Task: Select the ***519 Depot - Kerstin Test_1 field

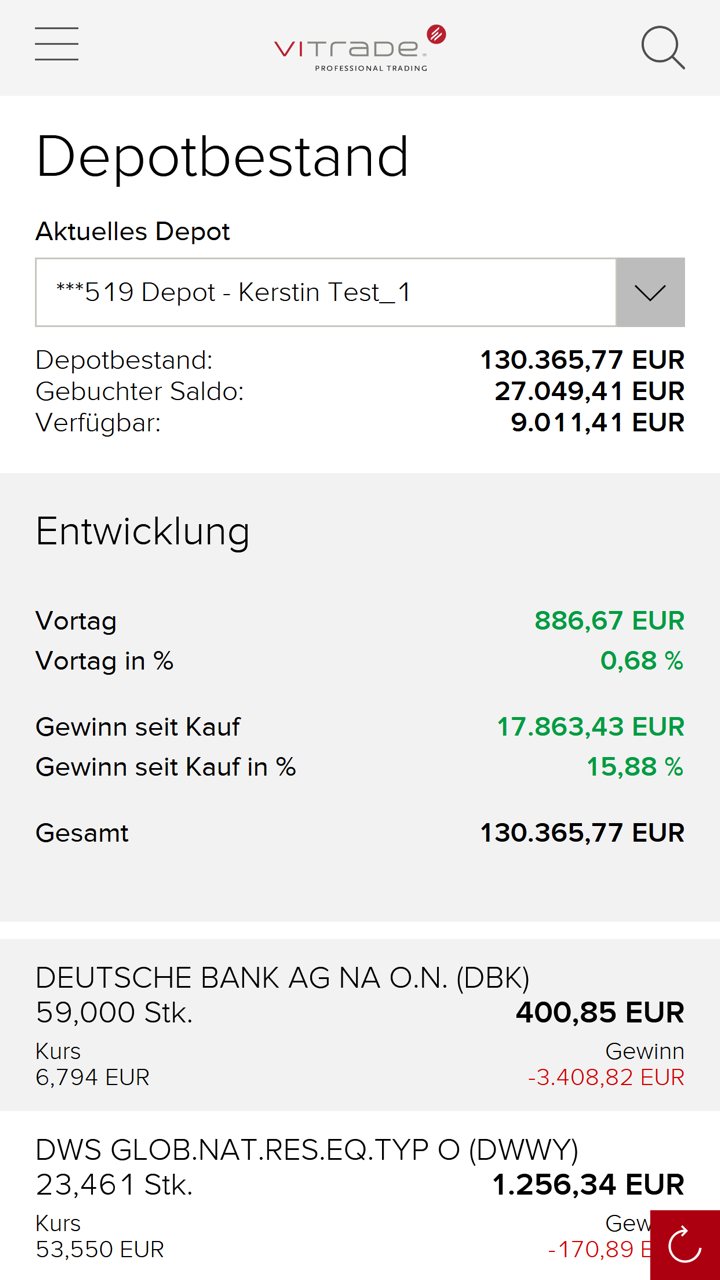Action: 325,292
